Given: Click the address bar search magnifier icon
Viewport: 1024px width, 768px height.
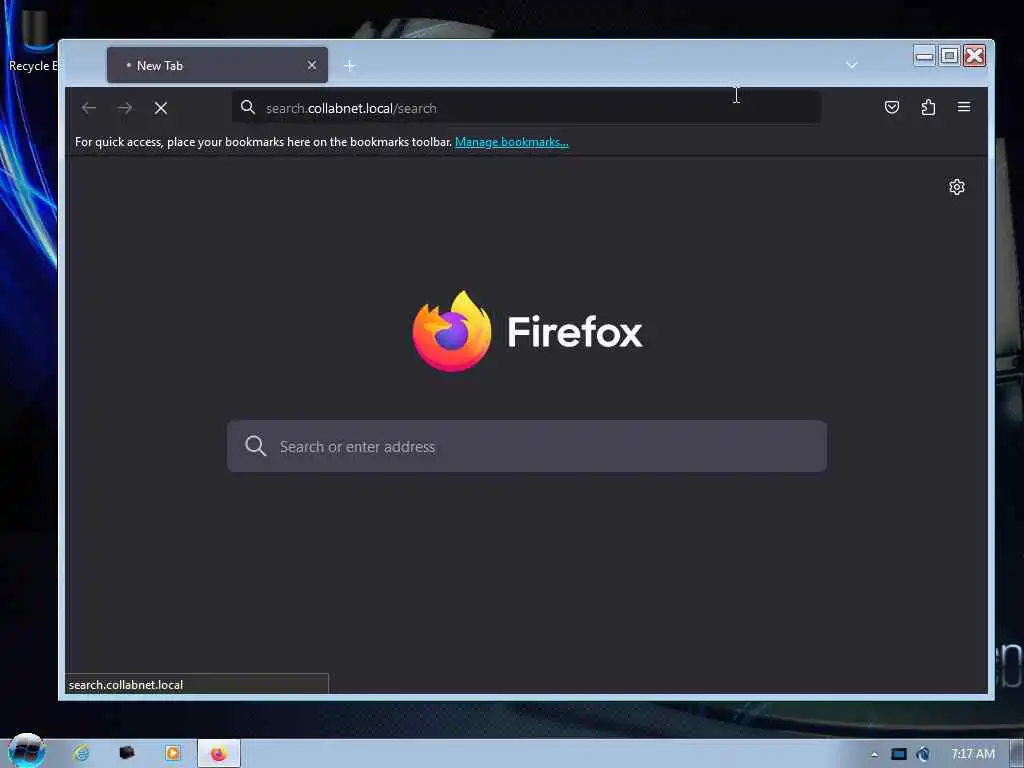Looking at the screenshot, I should 248,107.
